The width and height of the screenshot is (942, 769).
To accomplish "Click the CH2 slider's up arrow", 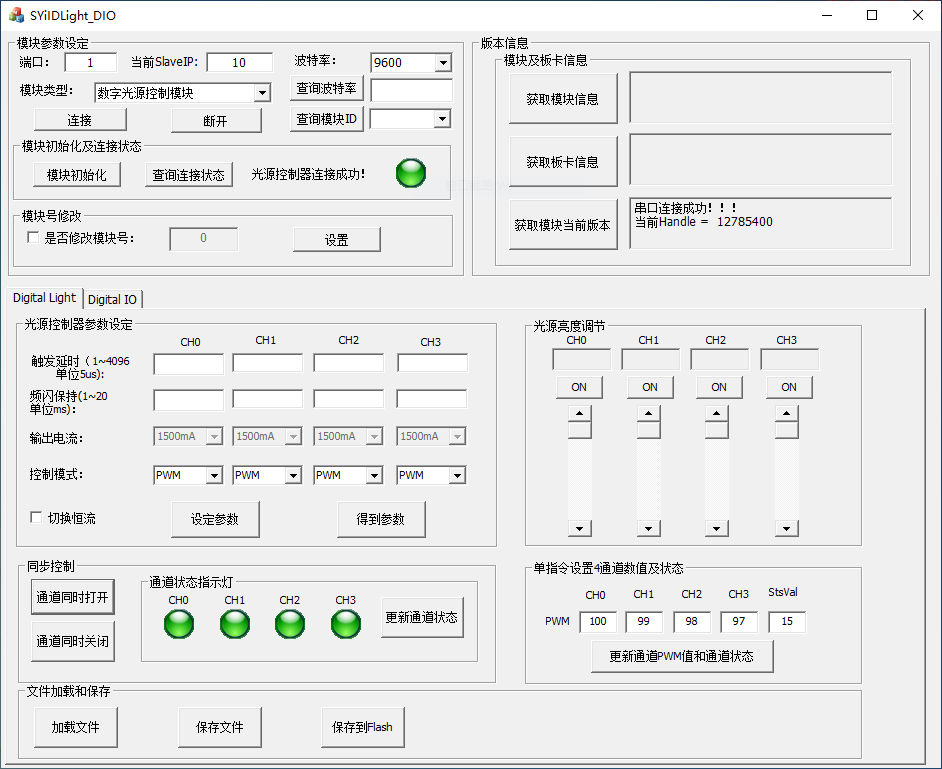I will click(717, 413).
